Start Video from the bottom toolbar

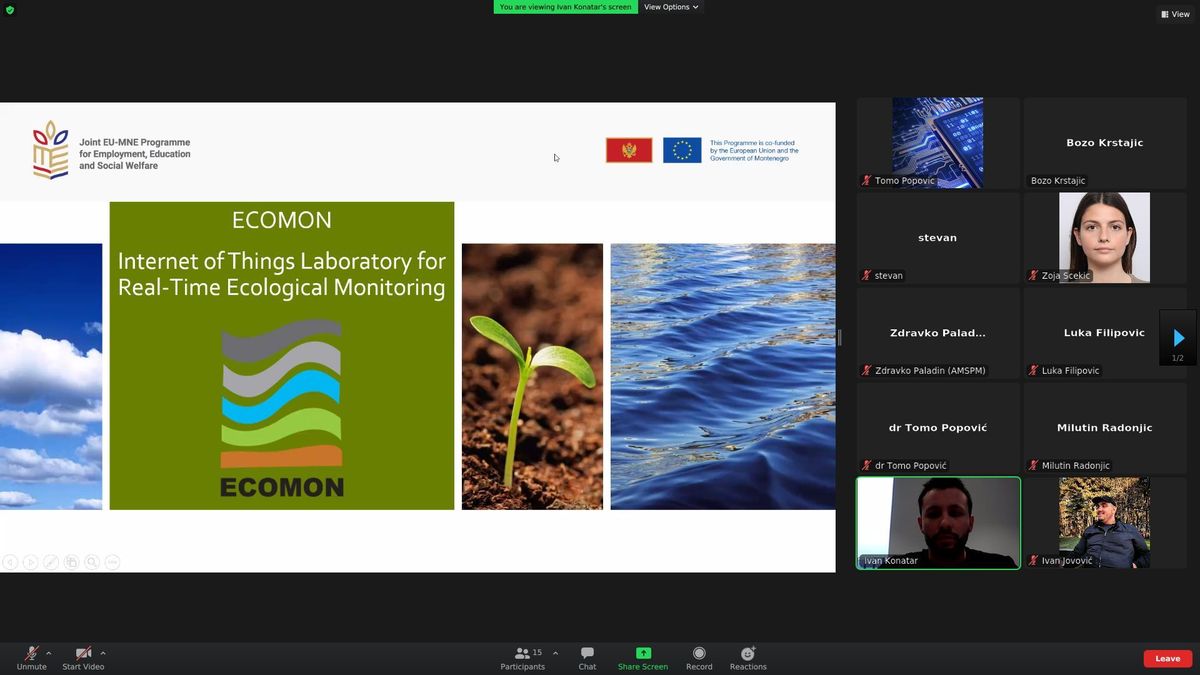(83, 655)
